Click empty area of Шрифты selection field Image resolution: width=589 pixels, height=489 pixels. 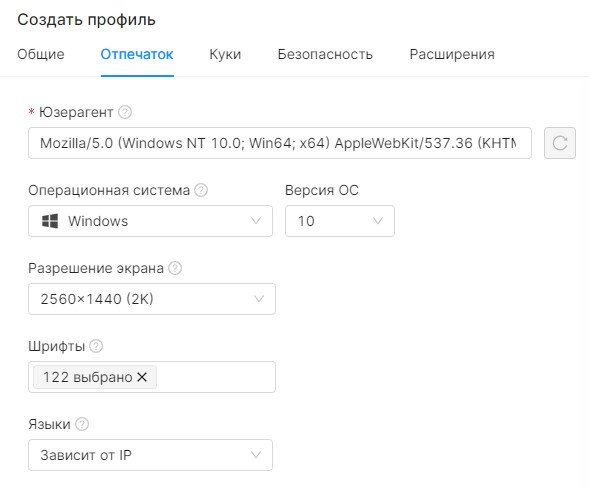(x=216, y=377)
